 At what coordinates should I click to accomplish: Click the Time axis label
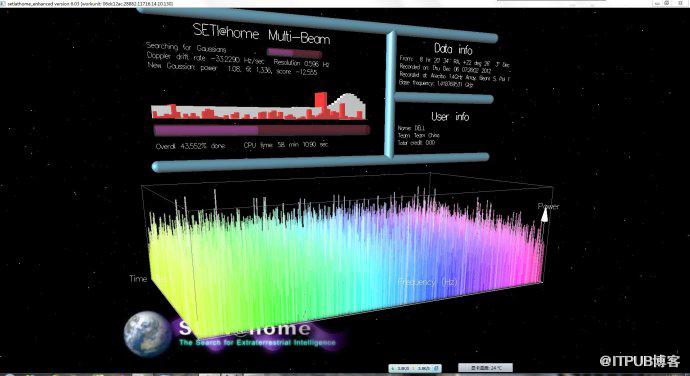click(138, 279)
